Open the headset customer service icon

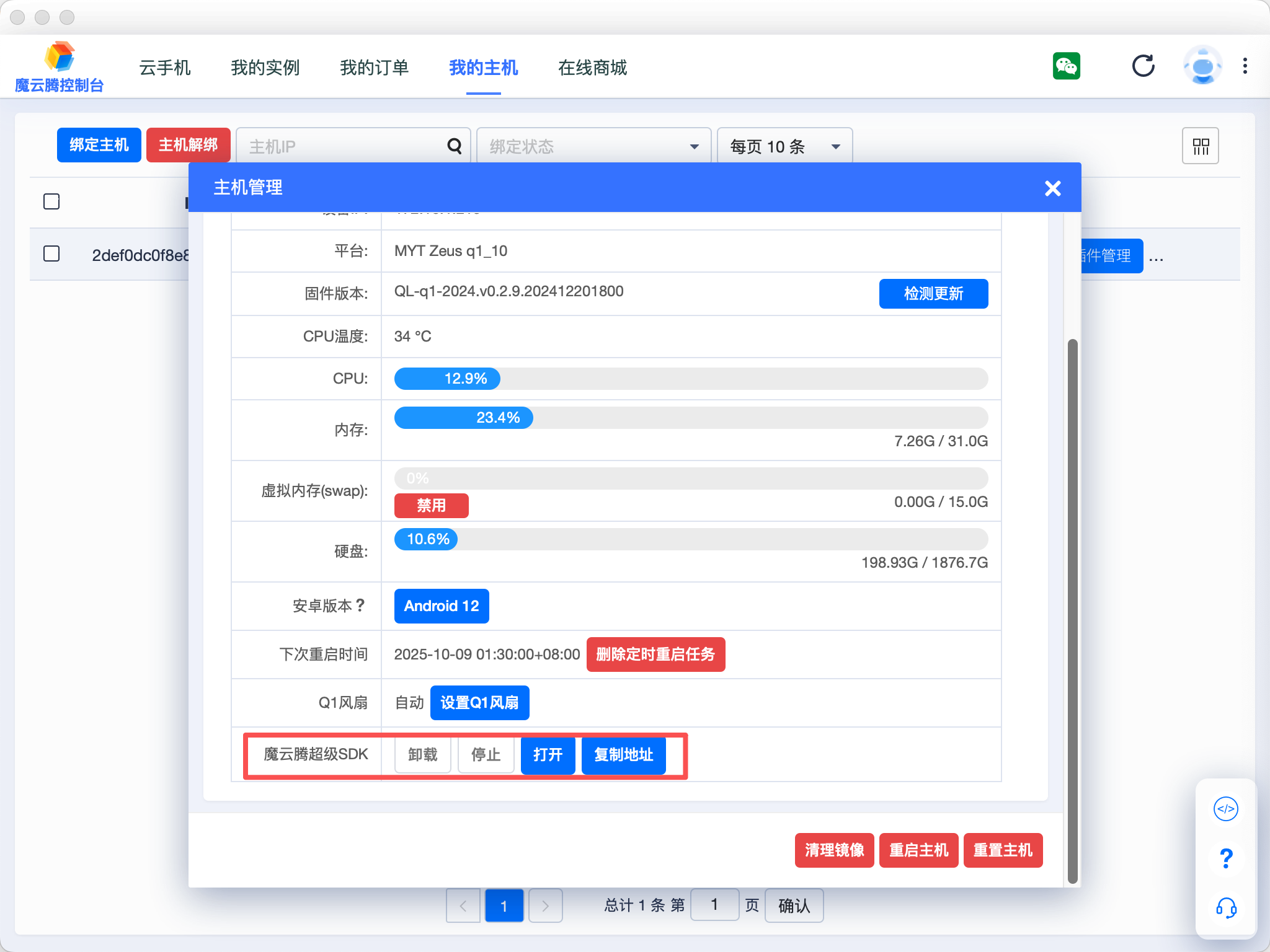(1225, 909)
